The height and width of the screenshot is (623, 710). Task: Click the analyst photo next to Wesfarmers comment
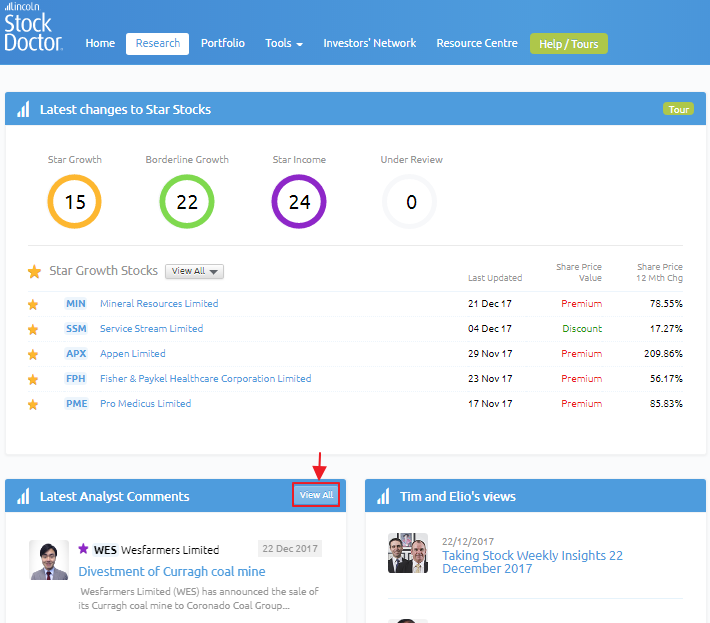[x=49, y=560]
